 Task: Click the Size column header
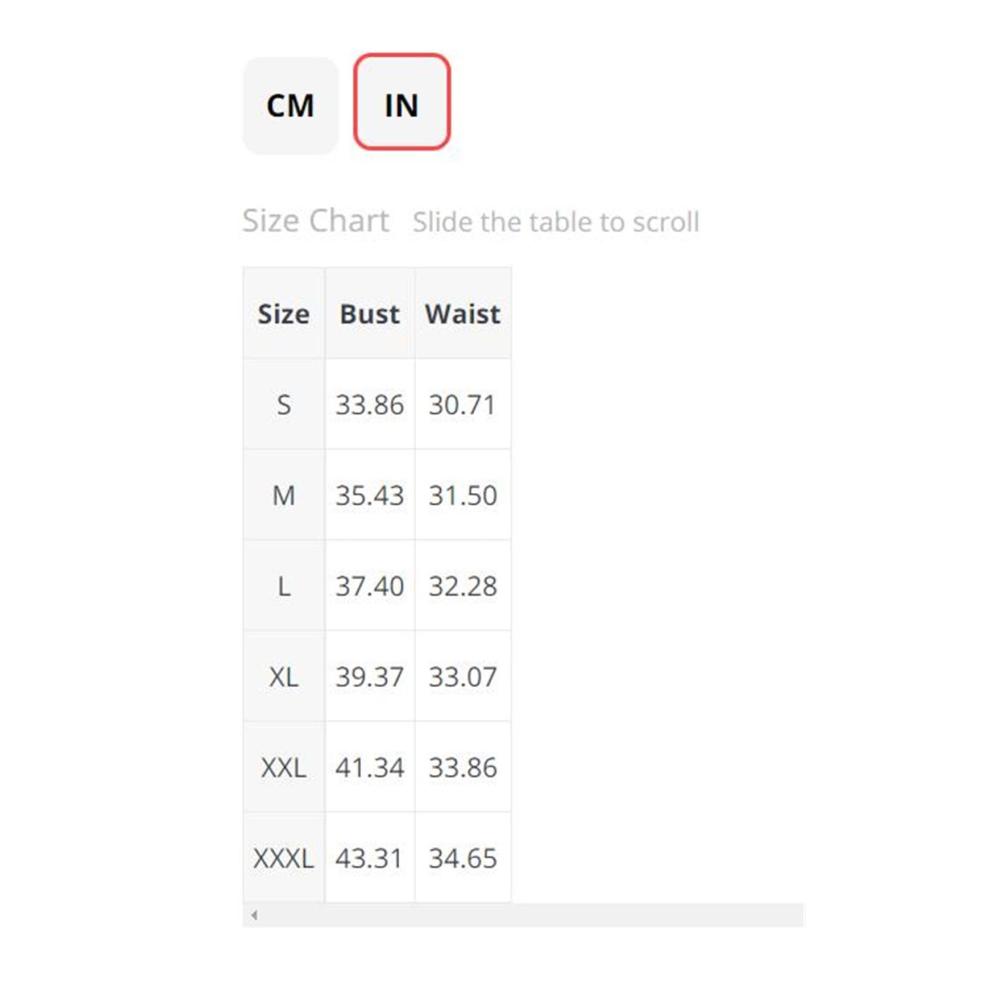click(284, 314)
